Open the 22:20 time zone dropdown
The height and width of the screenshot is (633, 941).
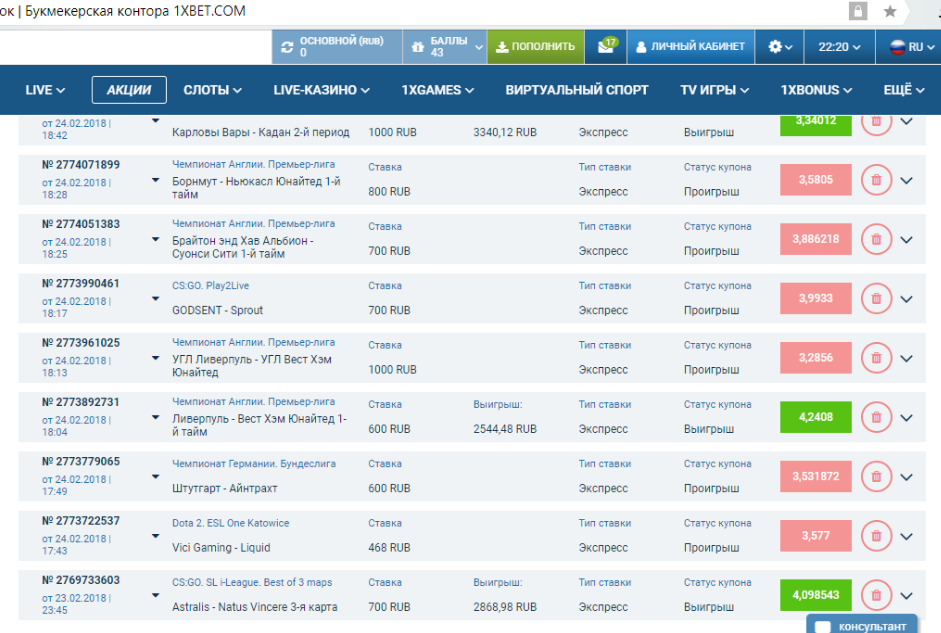click(839, 47)
